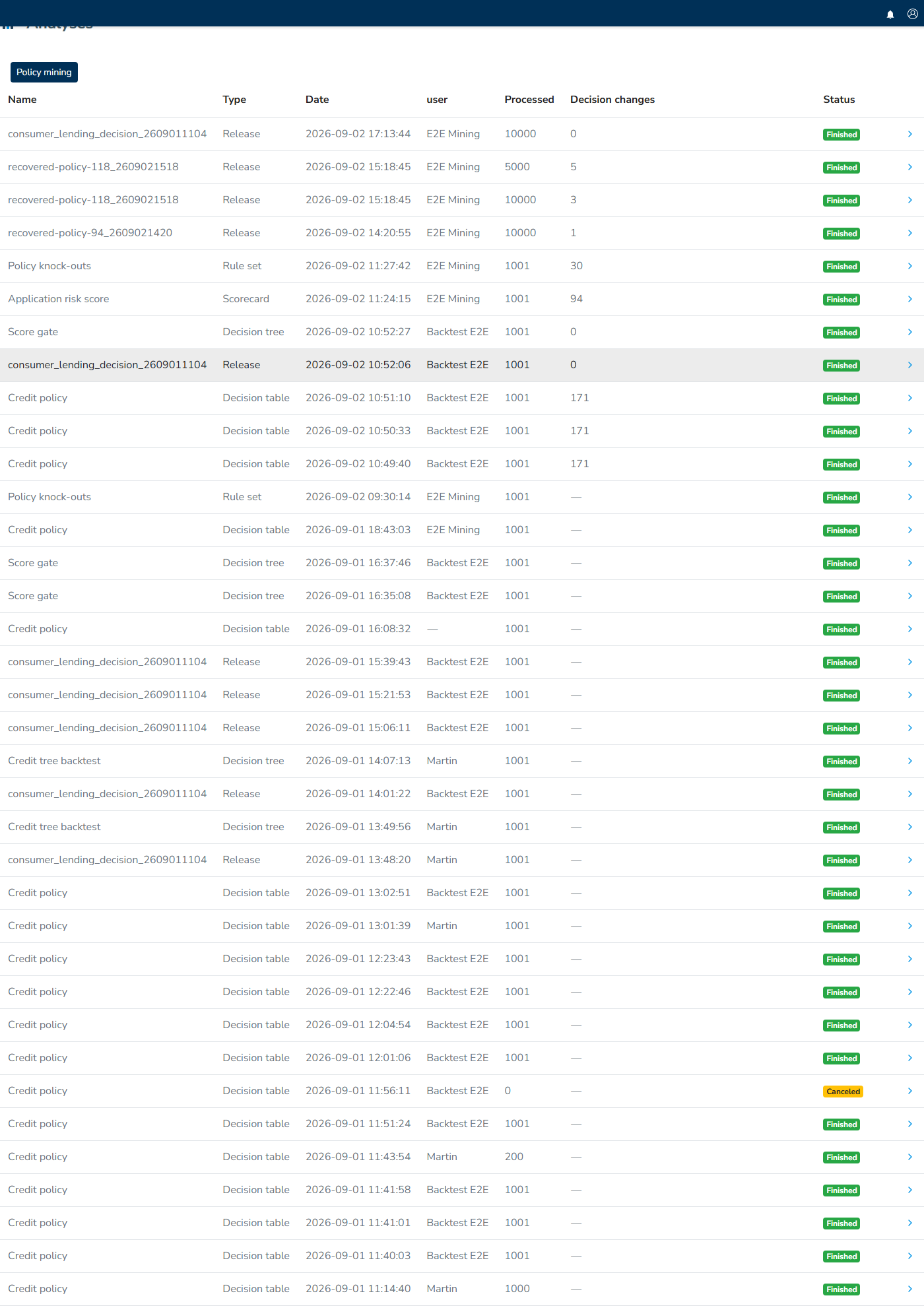Image resolution: width=924 pixels, height=1306 pixels.
Task: Click decision changes value 94
Action: pos(577,299)
